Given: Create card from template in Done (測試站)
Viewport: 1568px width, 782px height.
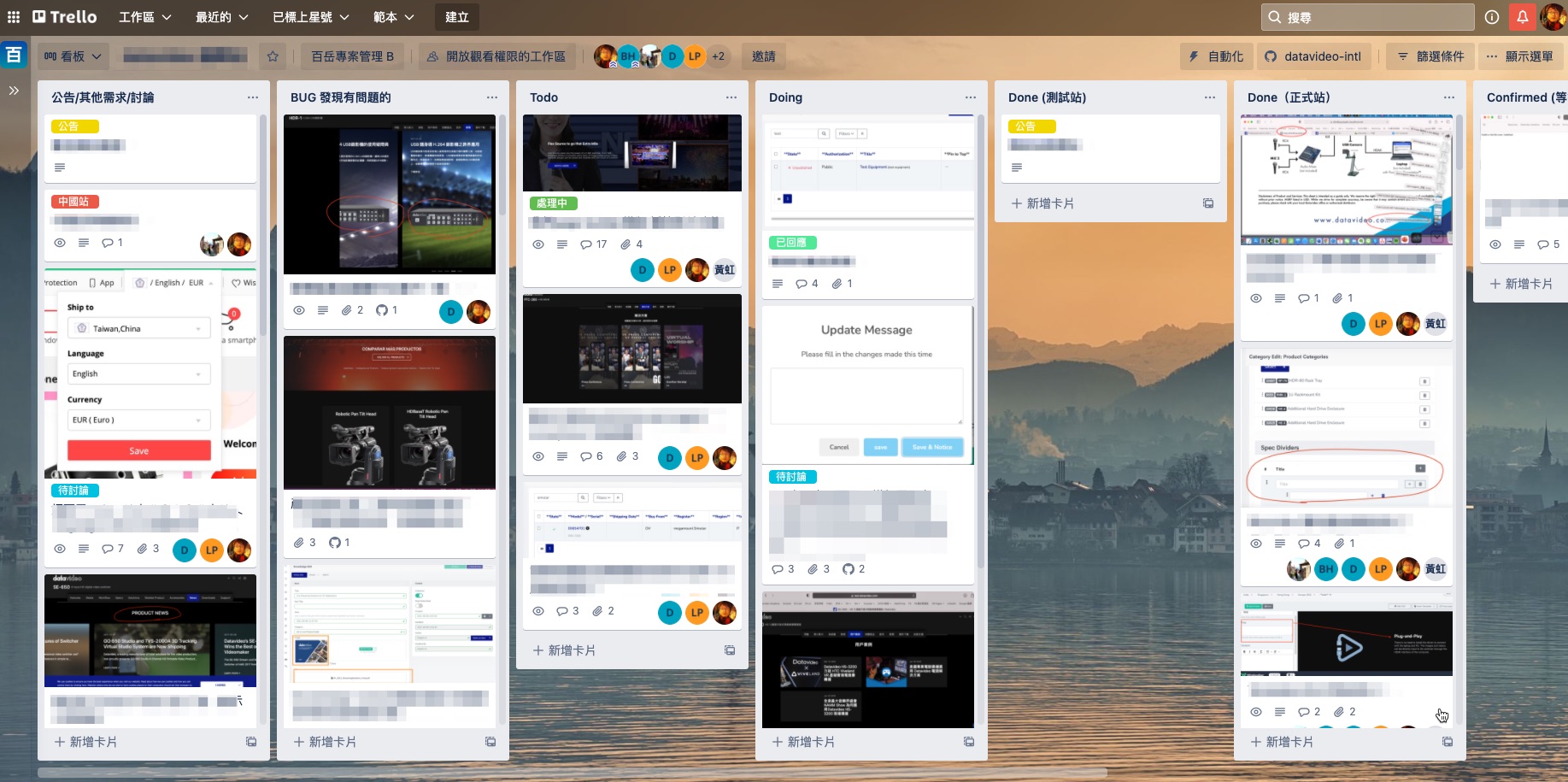Looking at the screenshot, I should 1208,203.
